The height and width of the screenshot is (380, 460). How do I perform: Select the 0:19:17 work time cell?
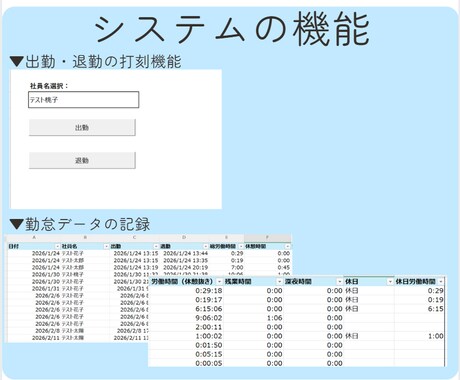186,300
